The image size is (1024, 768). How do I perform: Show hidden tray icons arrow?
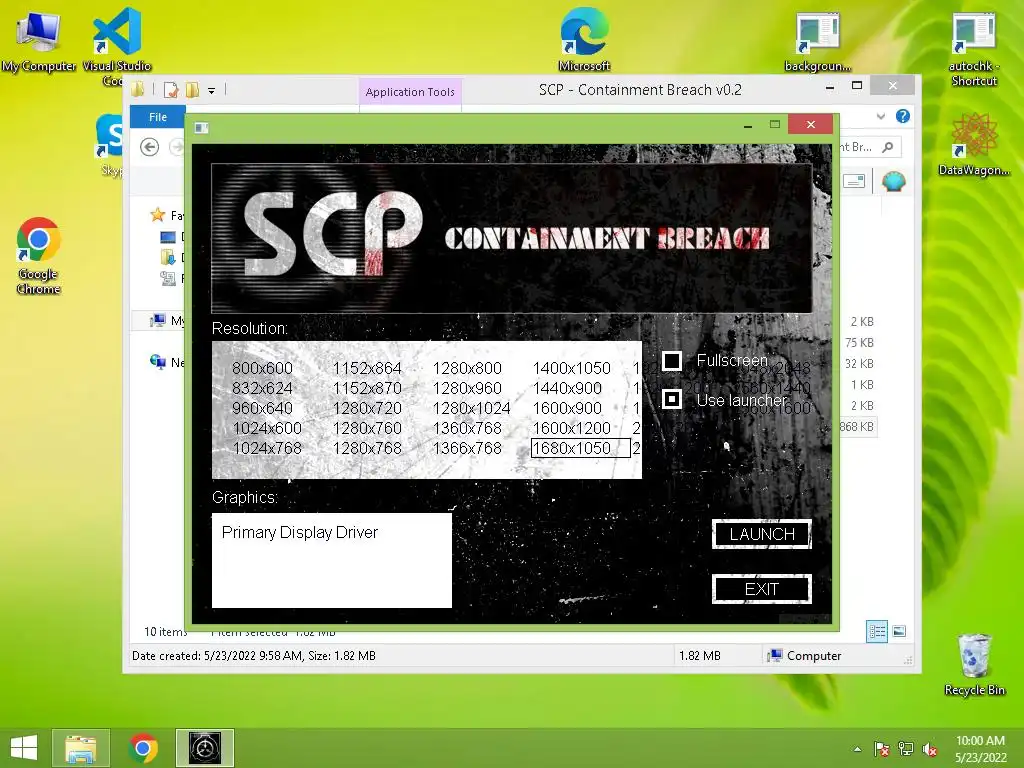[x=857, y=749]
